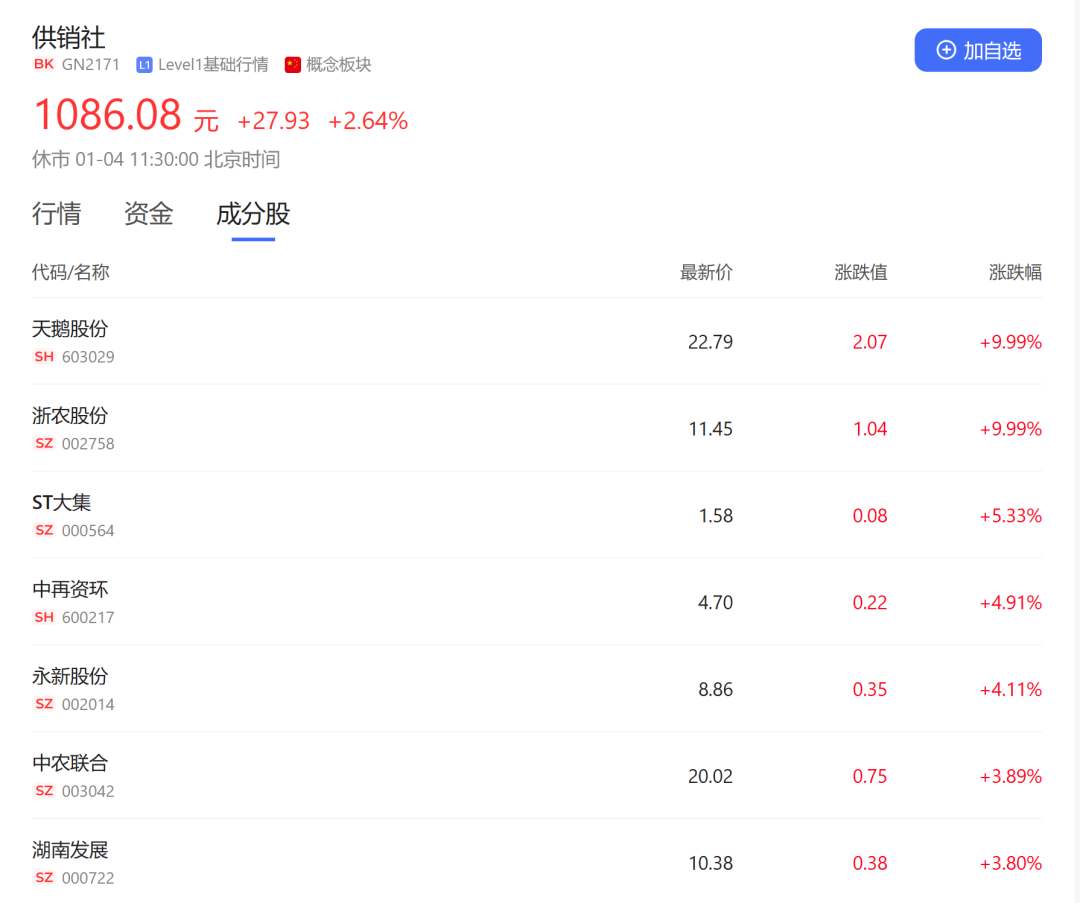The height and width of the screenshot is (903, 1080).
Task: Open stock ST大集
Action: [61, 503]
